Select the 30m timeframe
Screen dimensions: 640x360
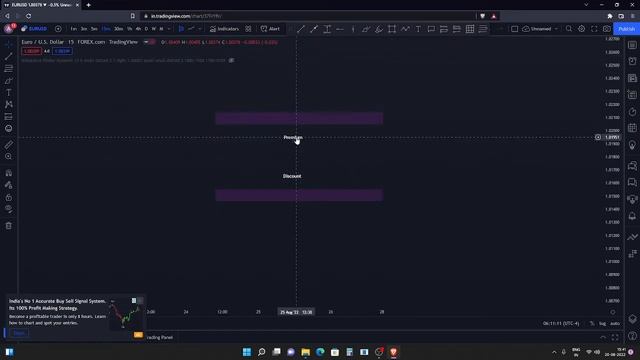pos(118,29)
